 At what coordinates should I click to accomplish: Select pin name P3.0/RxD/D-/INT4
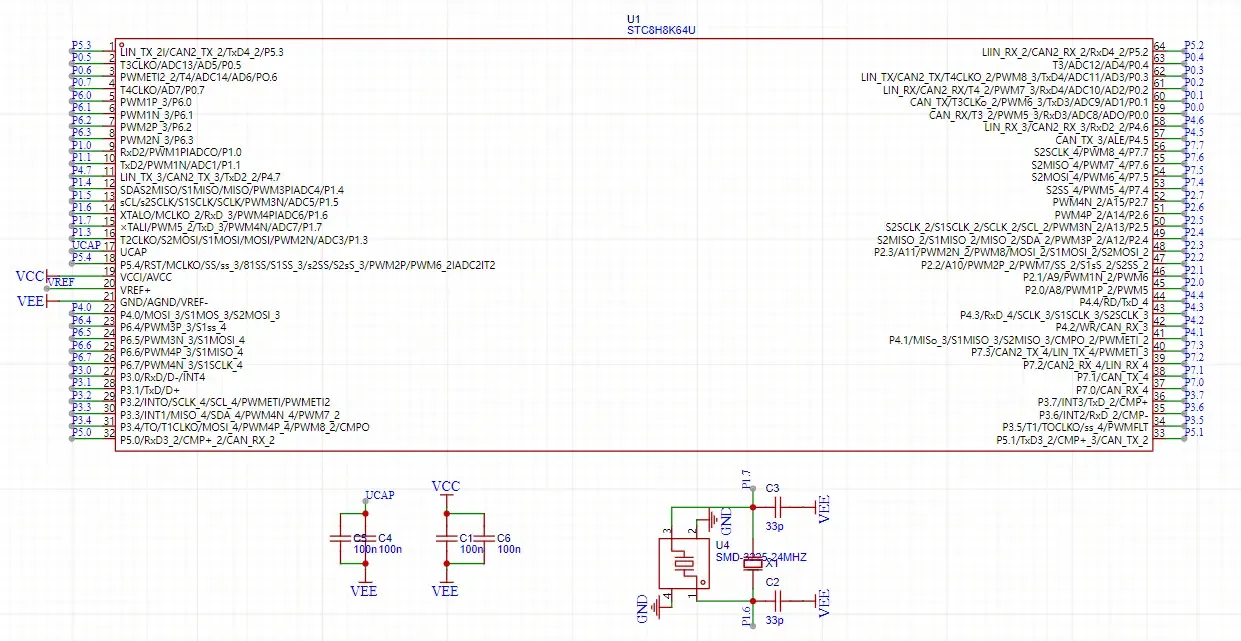coord(162,377)
